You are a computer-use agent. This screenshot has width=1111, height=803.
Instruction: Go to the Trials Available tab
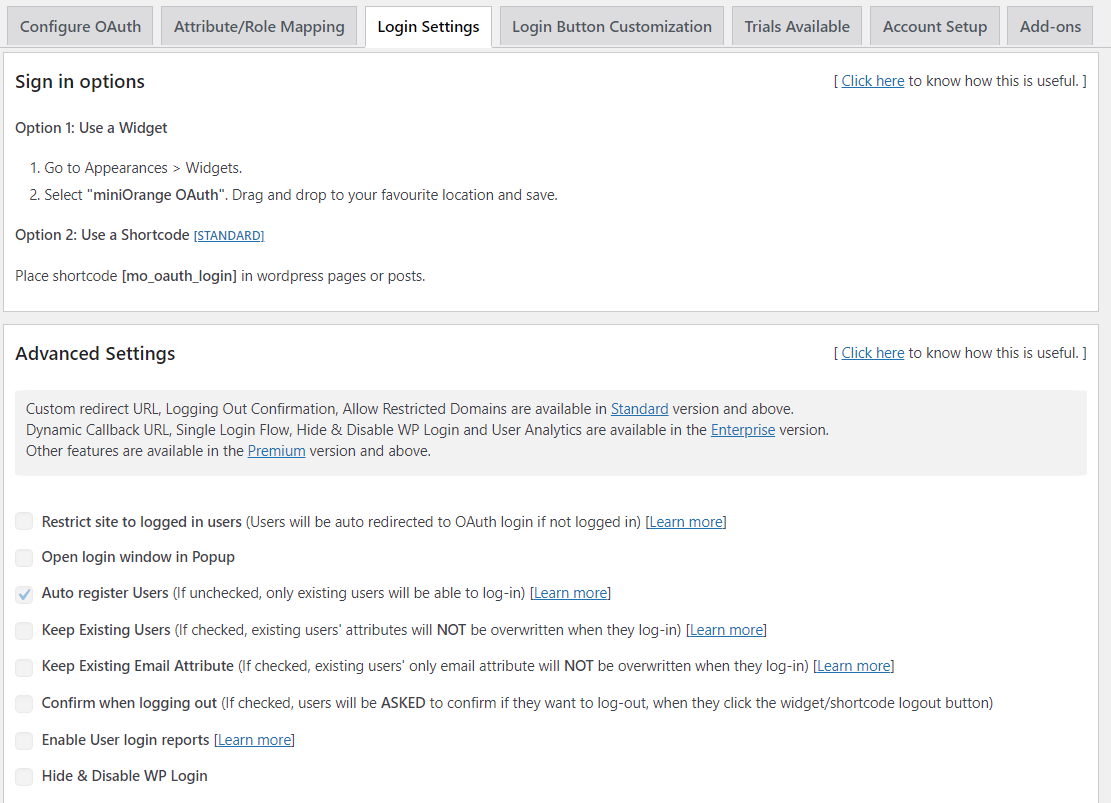pos(796,27)
